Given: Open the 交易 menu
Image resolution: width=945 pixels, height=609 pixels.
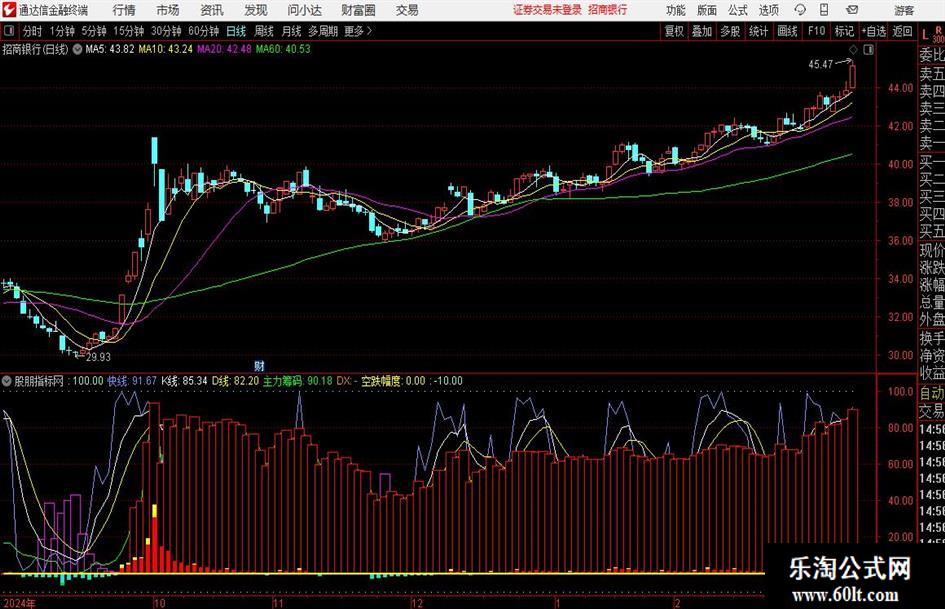Looking at the screenshot, I should (x=407, y=10).
